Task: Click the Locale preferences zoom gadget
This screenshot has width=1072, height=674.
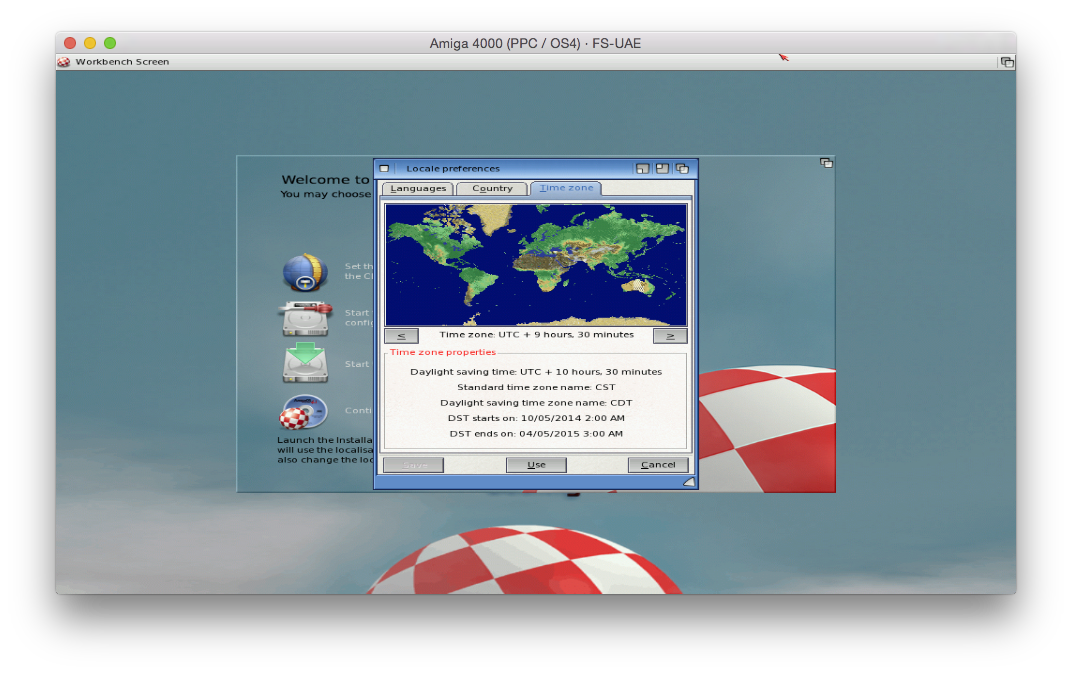Action: click(662, 168)
